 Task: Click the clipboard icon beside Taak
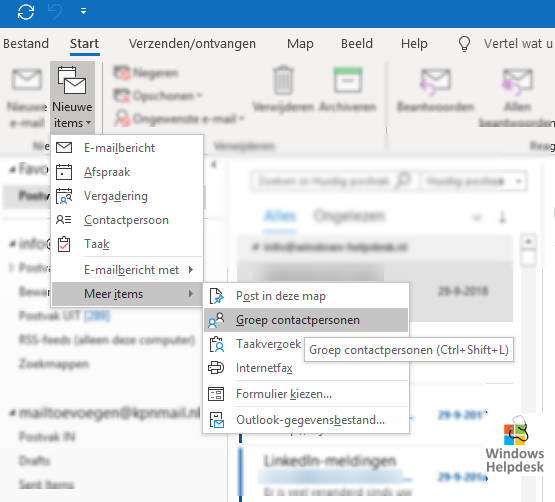pyautogui.click(x=64, y=244)
